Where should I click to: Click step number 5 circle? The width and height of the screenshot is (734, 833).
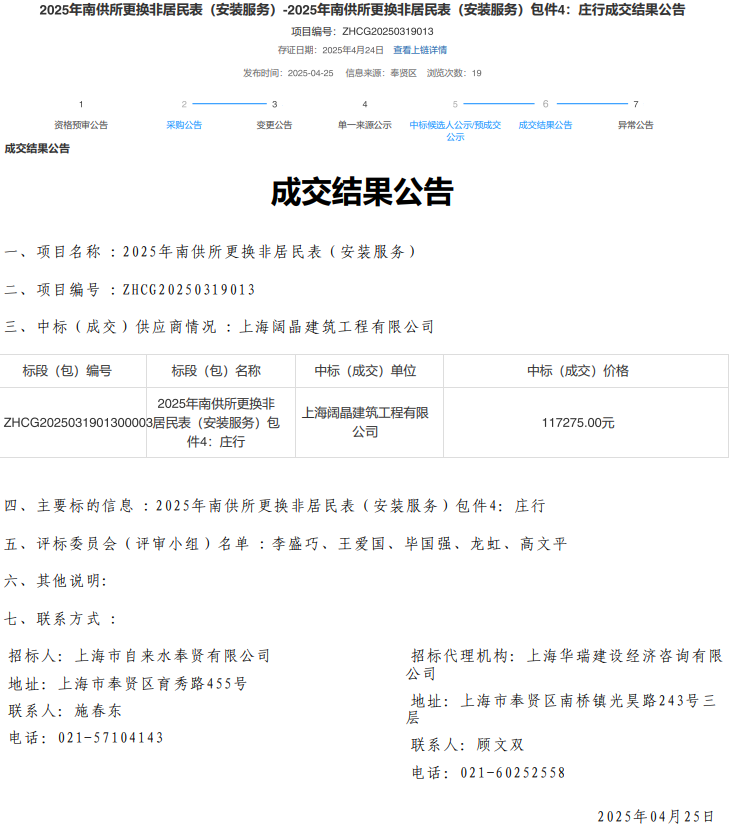(x=455, y=104)
